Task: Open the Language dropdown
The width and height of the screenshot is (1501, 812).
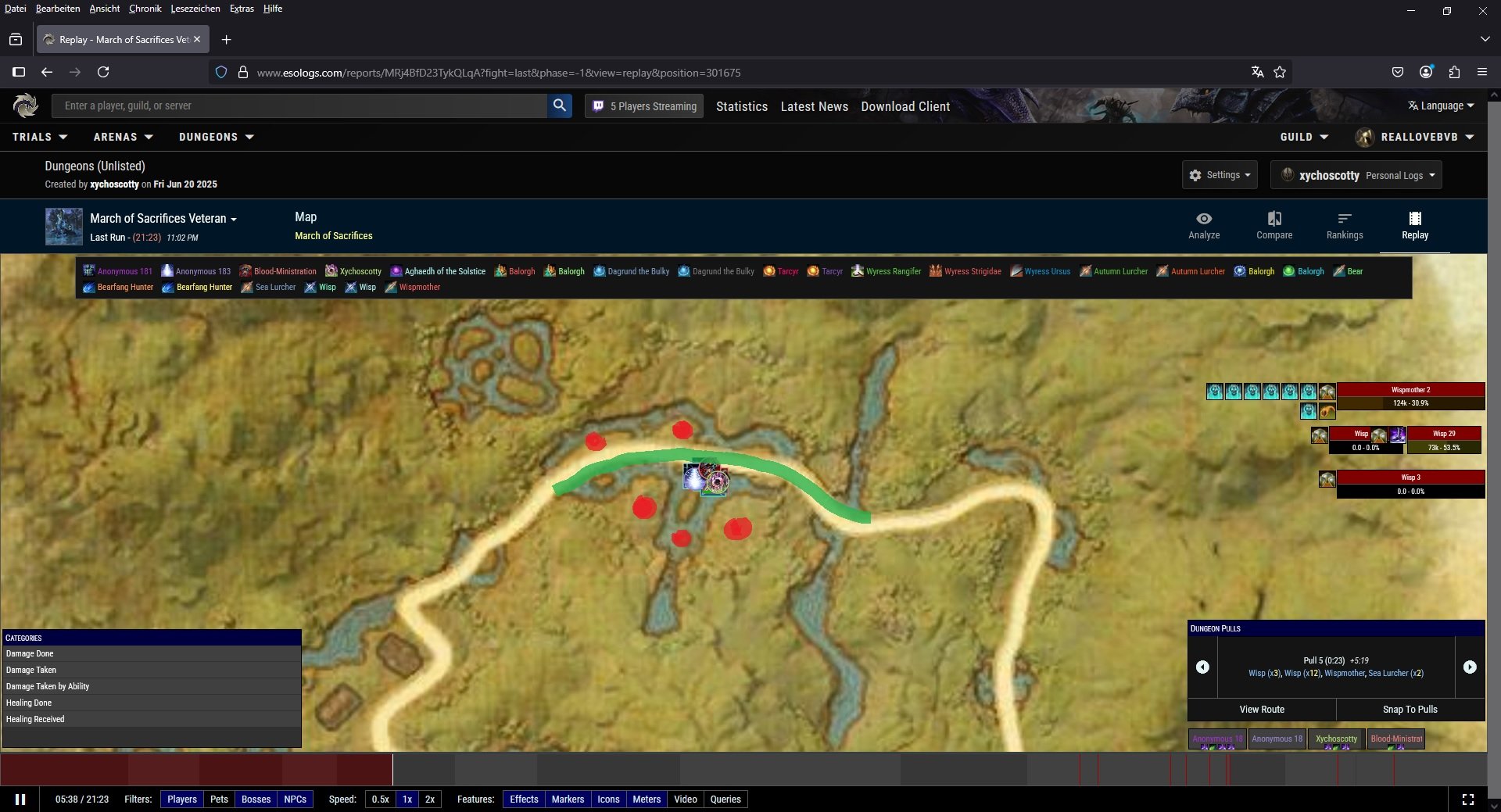Action: (1441, 106)
